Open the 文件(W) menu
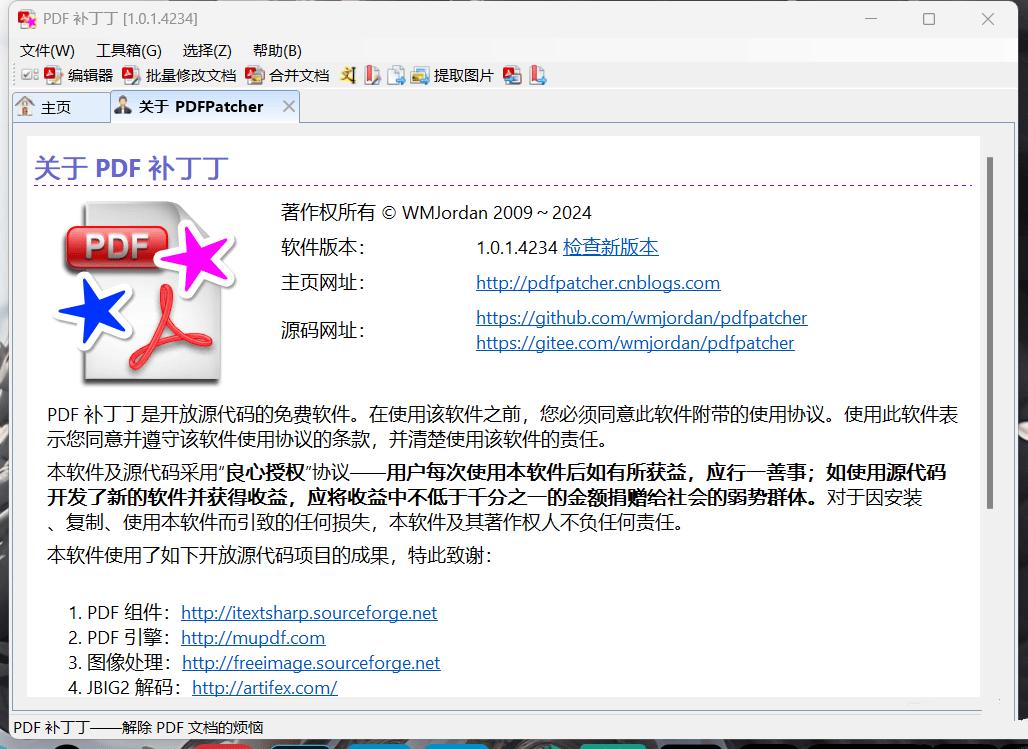This screenshot has height=749, width=1028. tap(47, 50)
